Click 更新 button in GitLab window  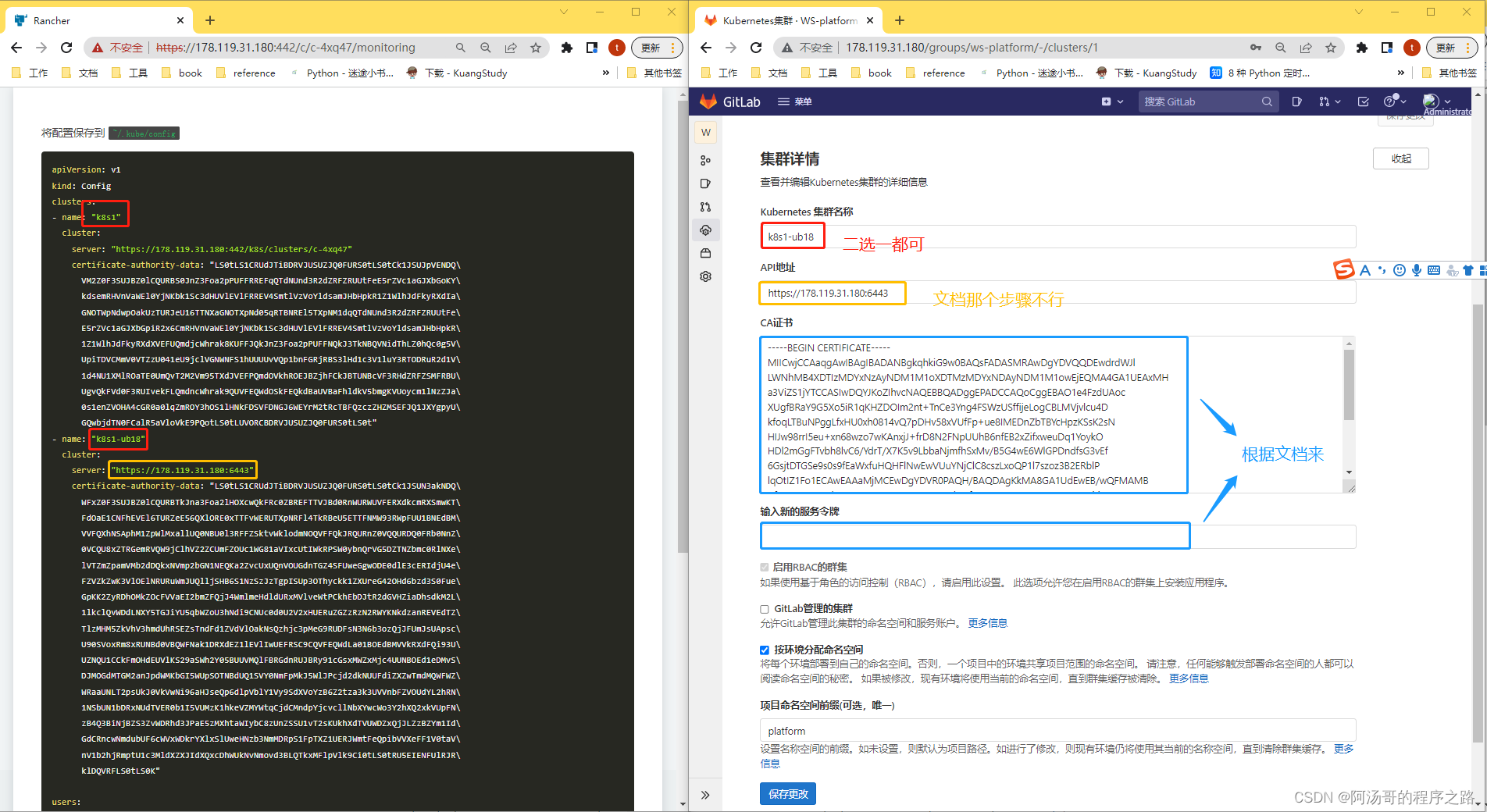1452,48
